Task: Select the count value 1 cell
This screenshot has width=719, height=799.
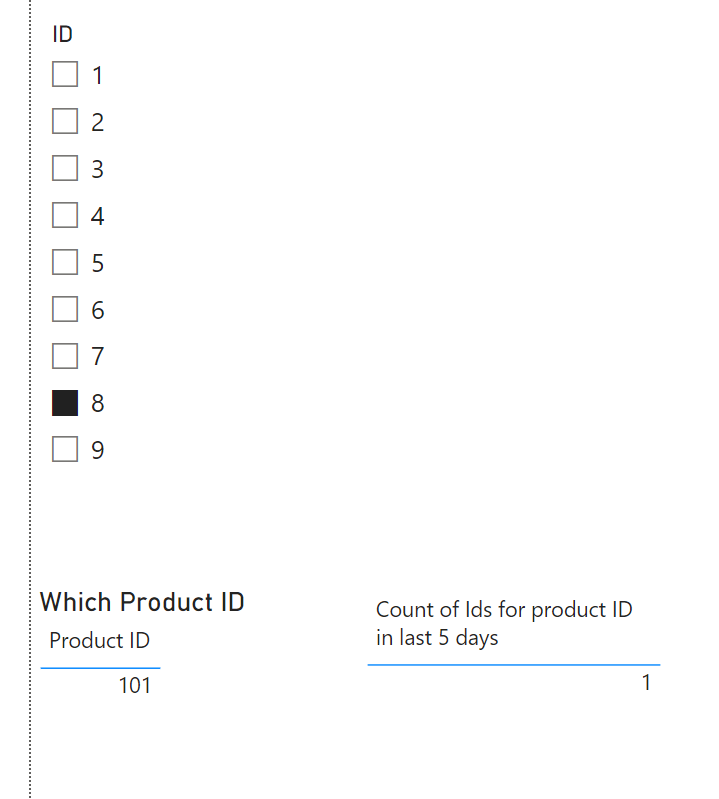Action: point(646,683)
